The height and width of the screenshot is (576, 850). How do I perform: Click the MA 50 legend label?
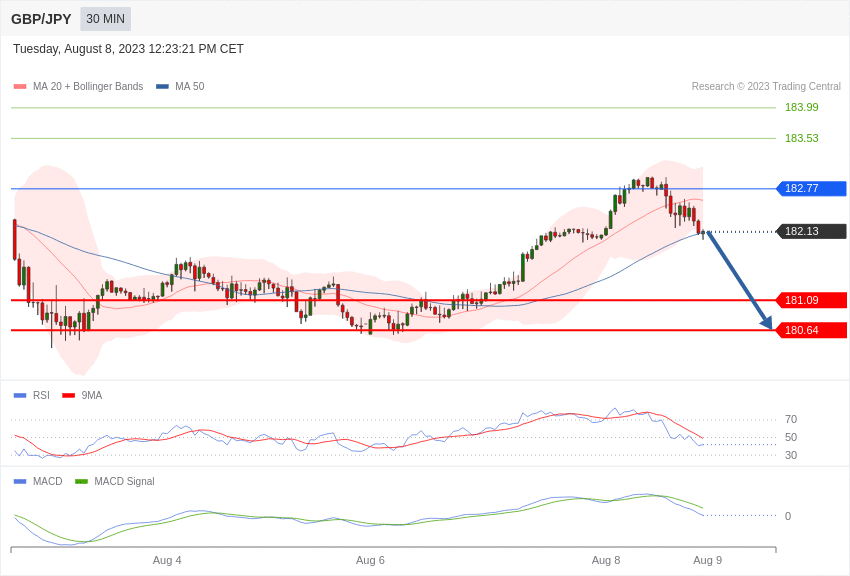pyautogui.click(x=190, y=86)
